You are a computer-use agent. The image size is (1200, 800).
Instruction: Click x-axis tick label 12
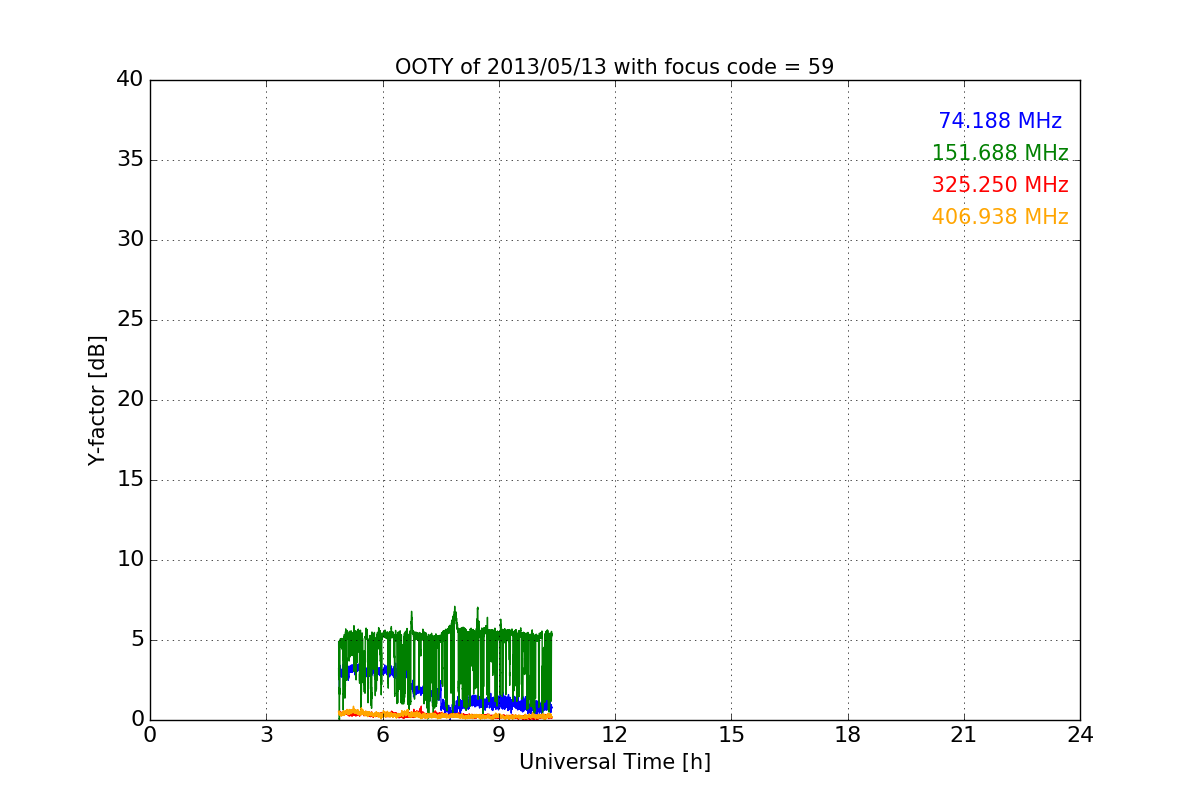coord(615,735)
